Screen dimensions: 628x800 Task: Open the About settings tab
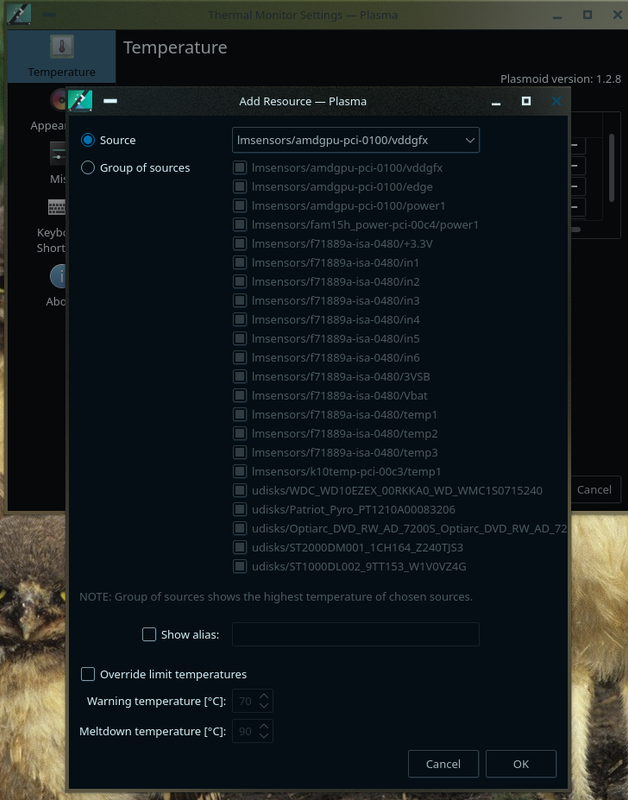click(x=56, y=286)
